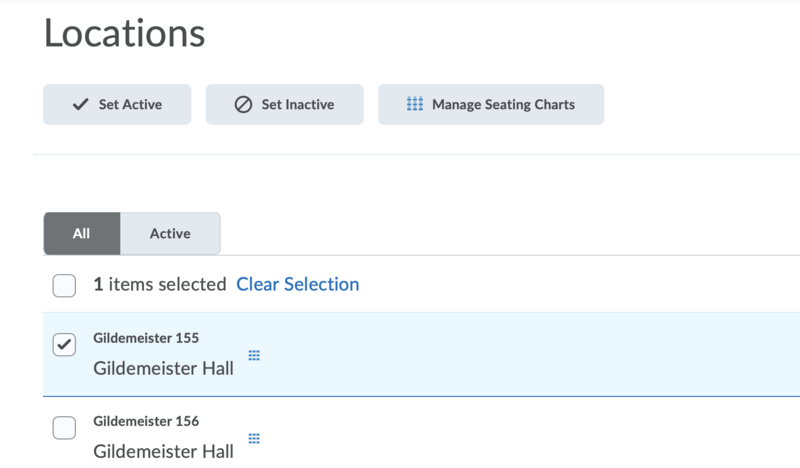The width and height of the screenshot is (800, 468).
Task: Click the checkmark icon on Set Active
Action: [81, 104]
